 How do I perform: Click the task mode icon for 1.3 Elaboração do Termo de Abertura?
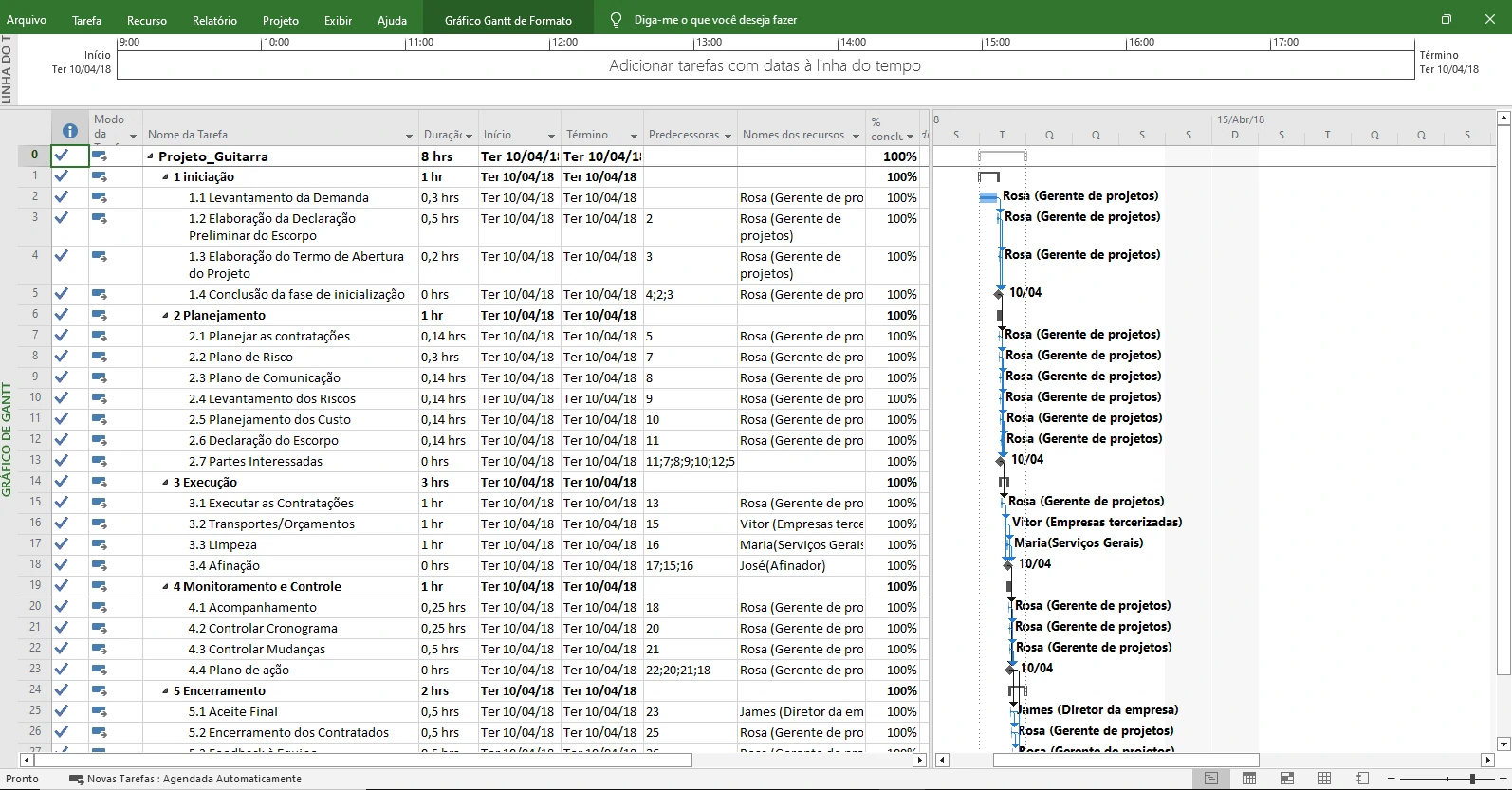(x=100, y=256)
